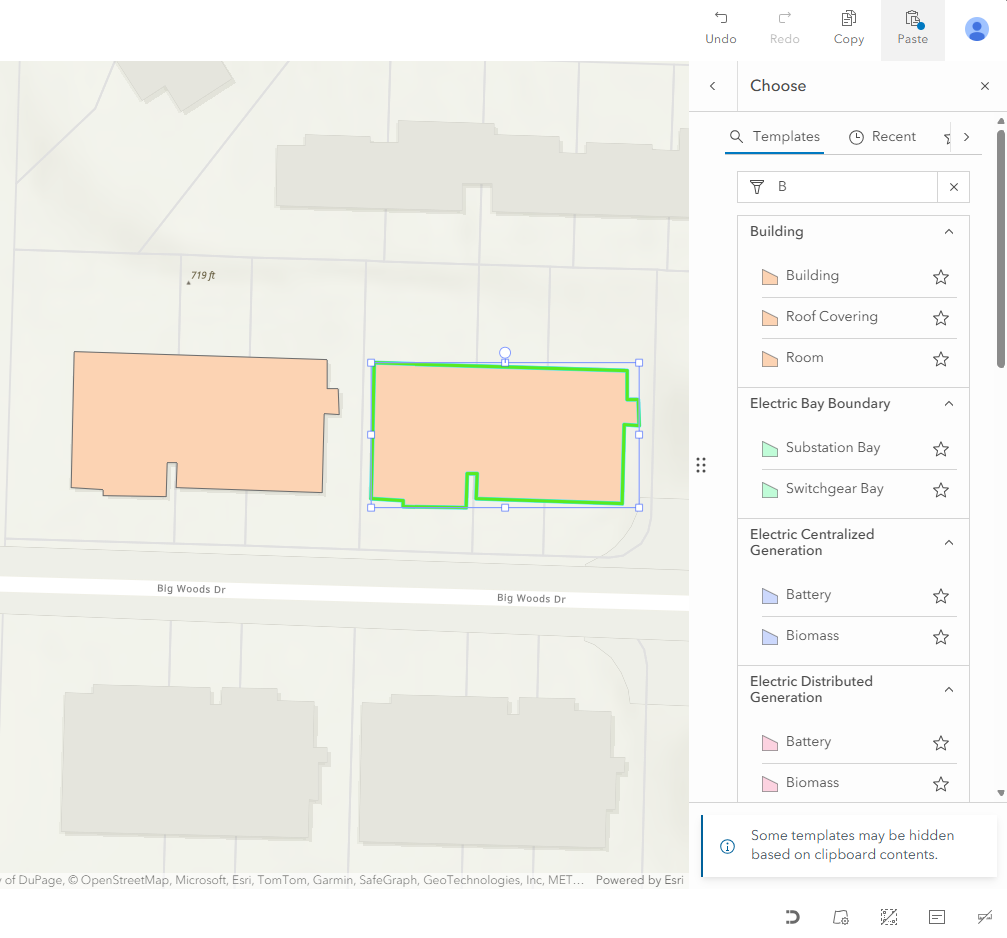The height and width of the screenshot is (938, 1007).
Task: Collapse the Electric Centralized Generation section
Action: 949,543
